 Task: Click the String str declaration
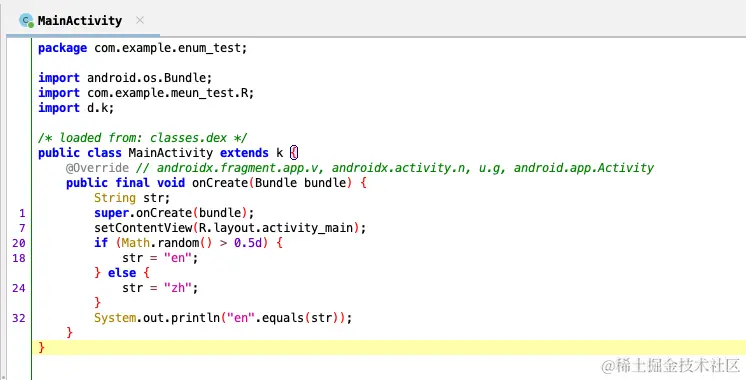[132, 198]
